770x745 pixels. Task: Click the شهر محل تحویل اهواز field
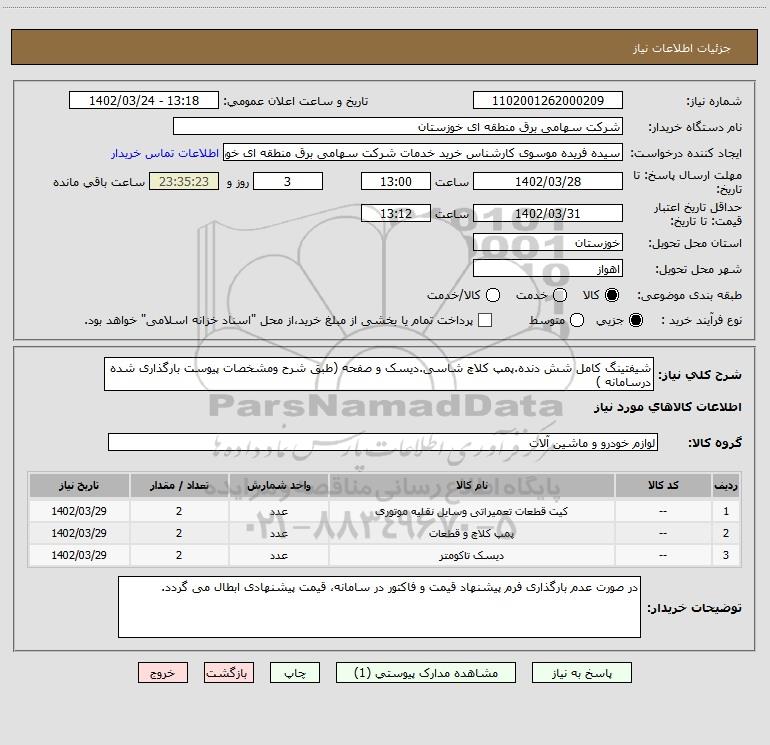(x=546, y=269)
